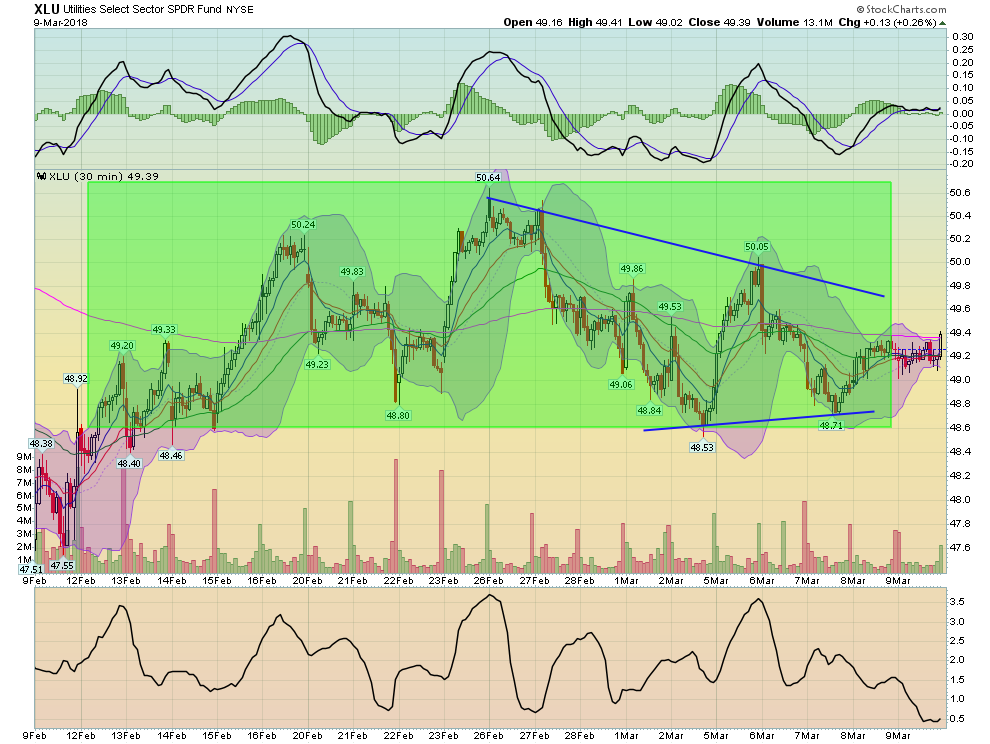
Task: Click the 48.53 price label
Action: coord(701,447)
